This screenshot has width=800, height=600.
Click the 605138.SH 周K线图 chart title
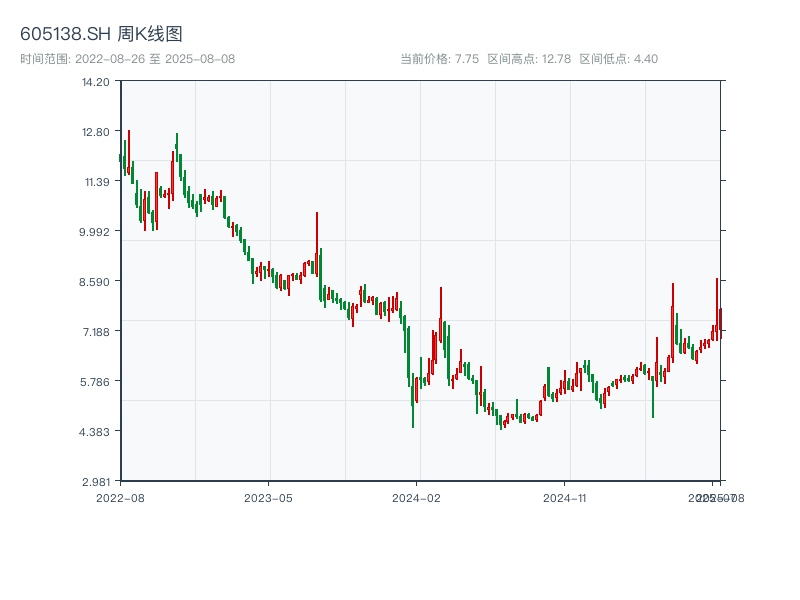pos(101,35)
